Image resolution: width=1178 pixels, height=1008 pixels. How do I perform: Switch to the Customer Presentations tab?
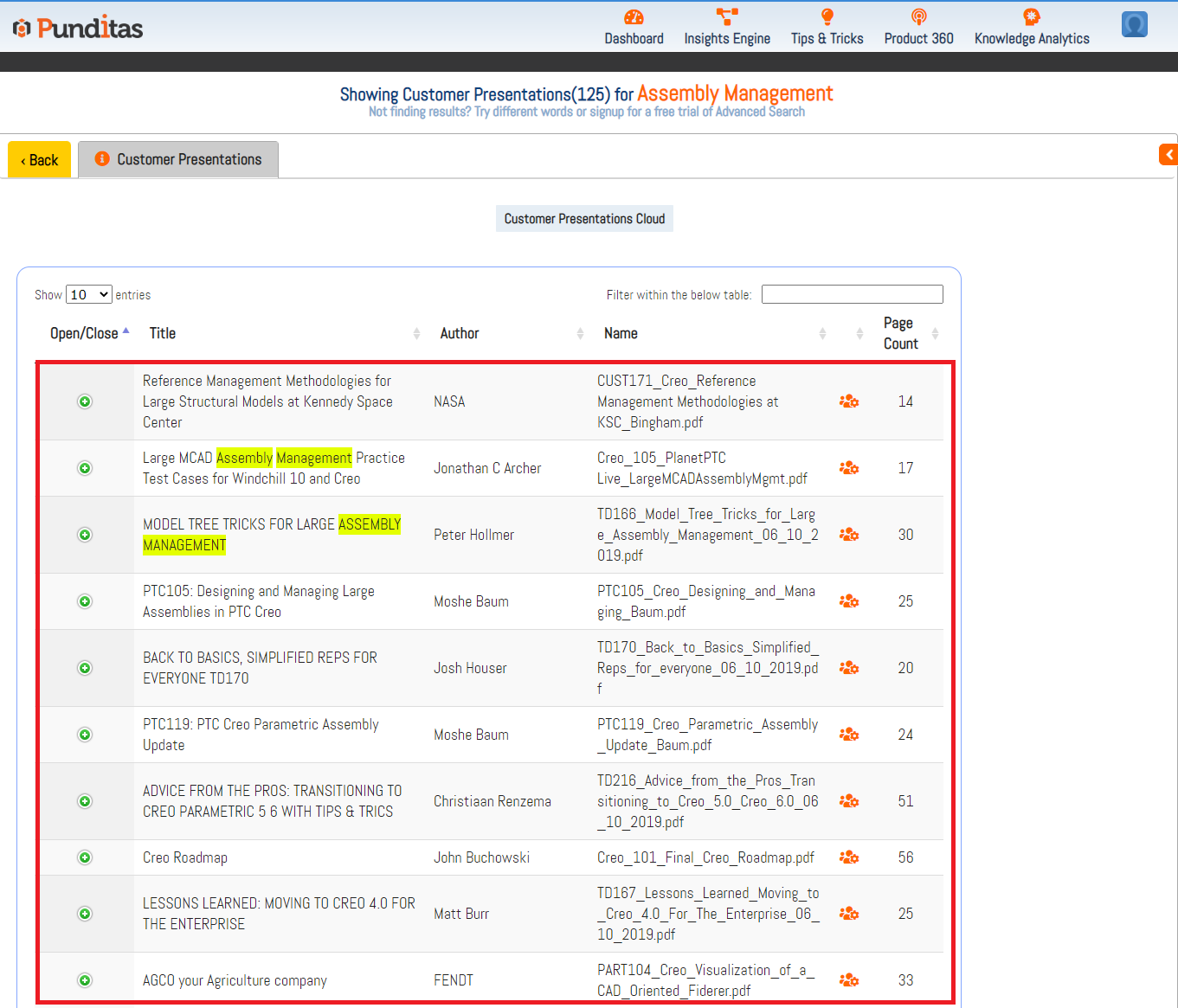click(177, 159)
